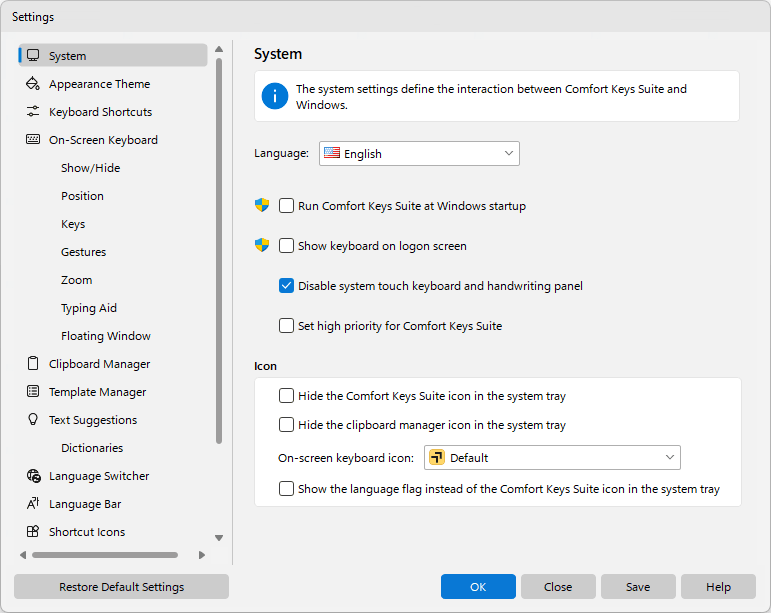Screen dimensions: 771x613
Task: Click the sidebar vertical scrollbar thumb
Action: pyautogui.click(x=219, y=251)
